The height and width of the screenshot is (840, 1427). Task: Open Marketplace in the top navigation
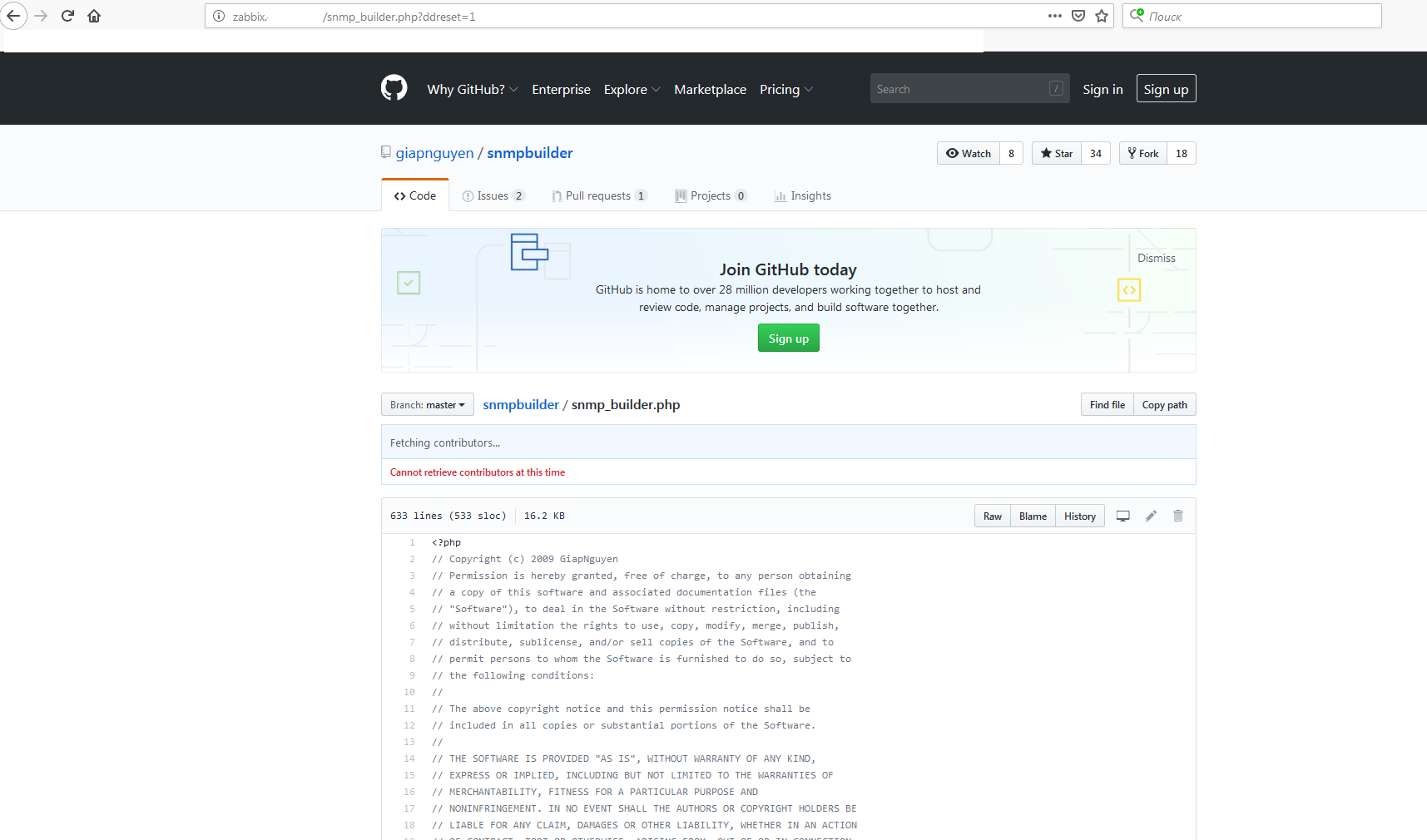click(711, 89)
